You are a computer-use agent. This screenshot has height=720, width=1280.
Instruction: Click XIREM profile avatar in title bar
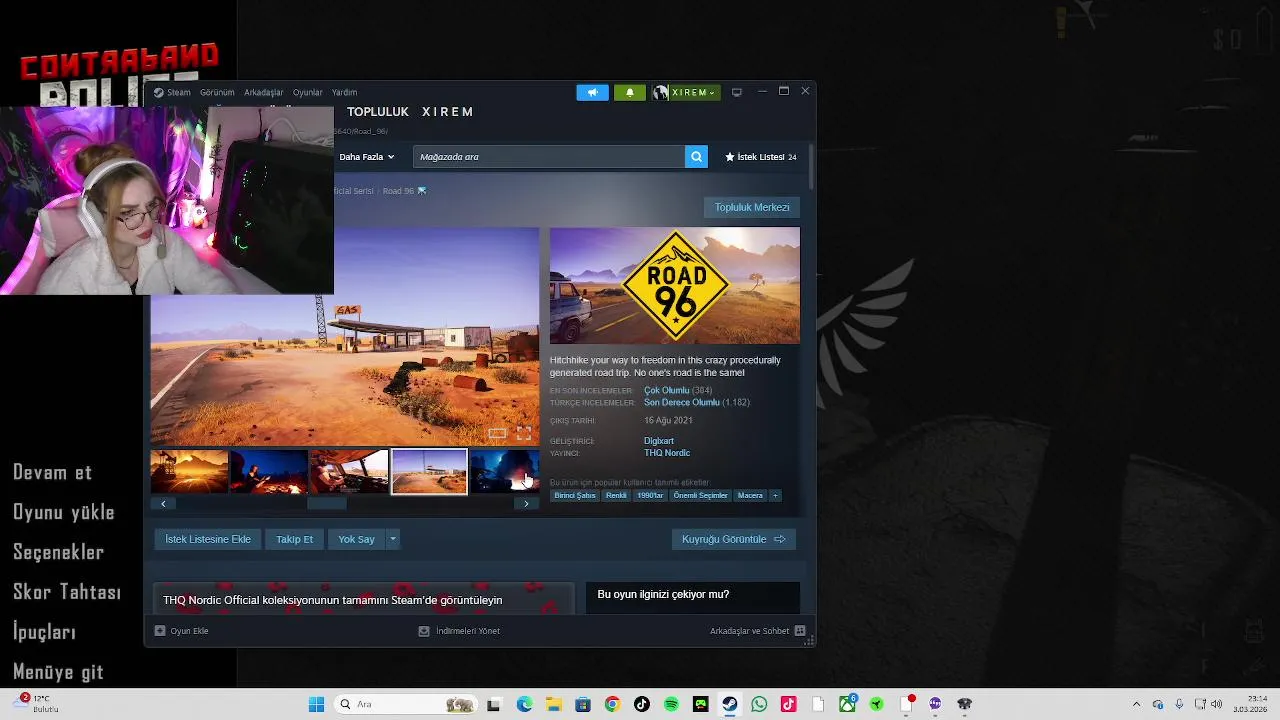pyautogui.click(x=661, y=92)
